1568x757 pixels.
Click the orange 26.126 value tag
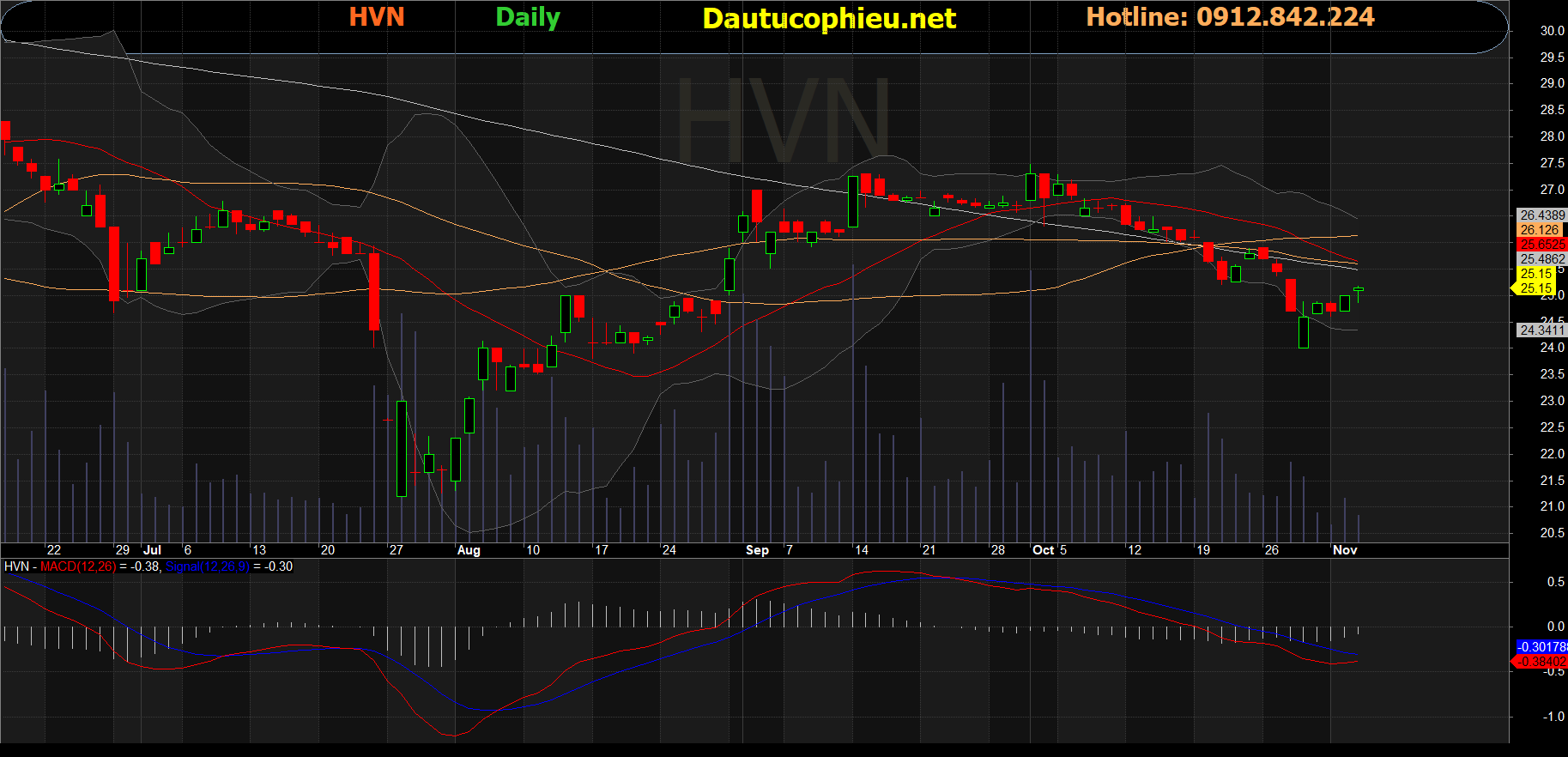click(1540, 230)
